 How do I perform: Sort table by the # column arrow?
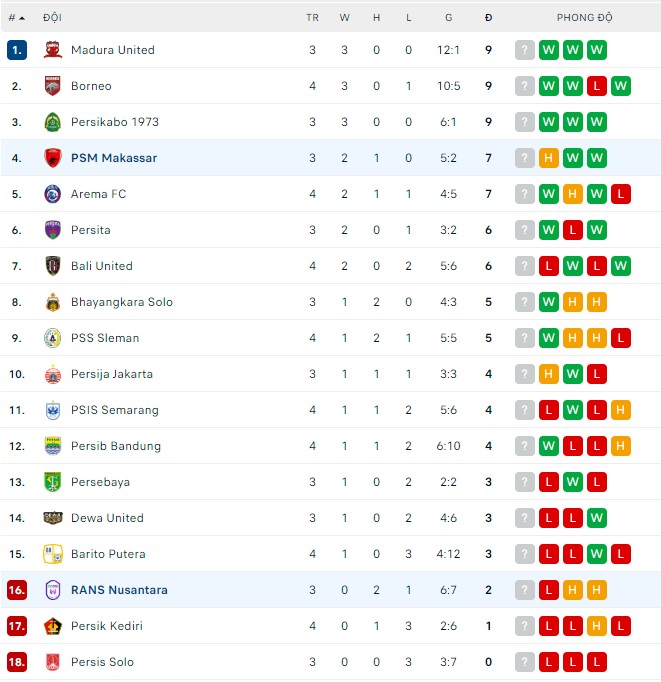pos(24,18)
